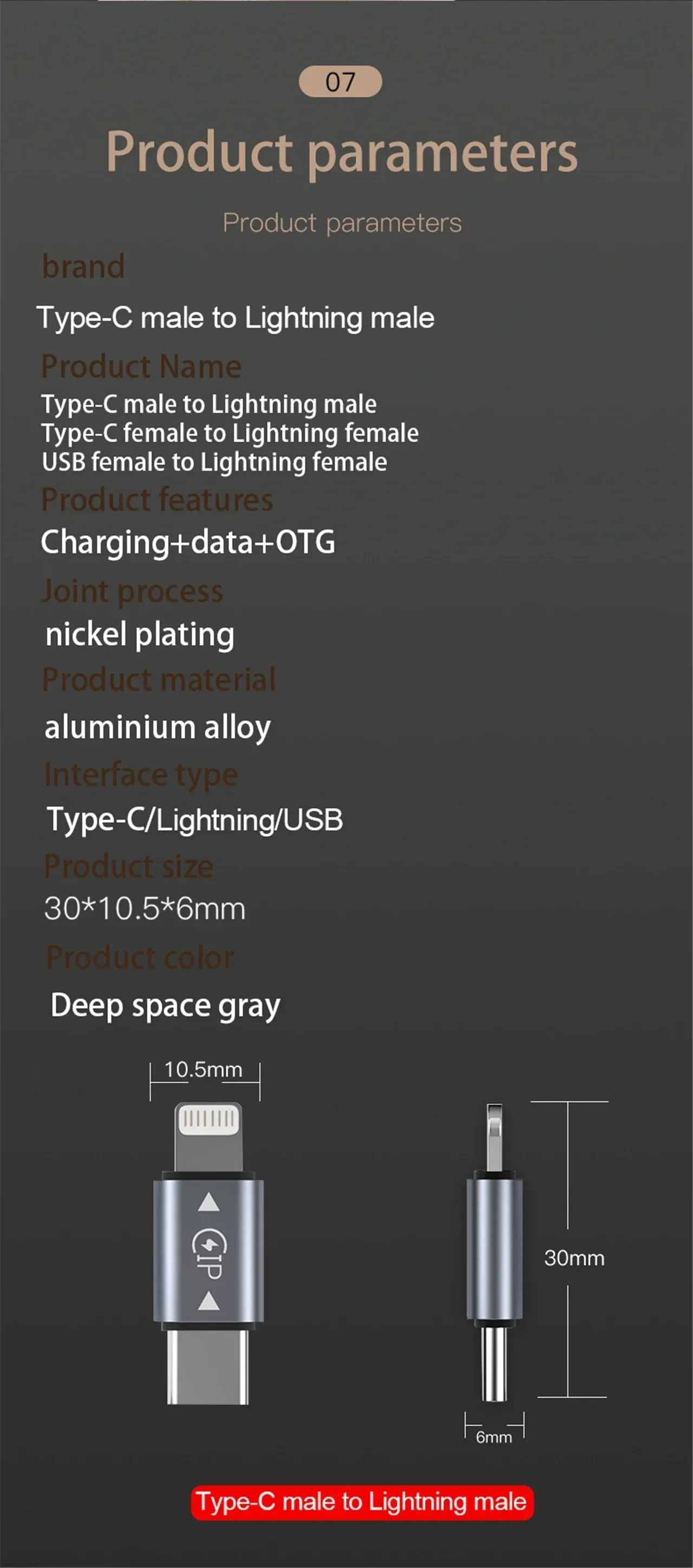Click the lightning bolt IP logo
This screenshot has width=693, height=1568.
[x=209, y=1251]
